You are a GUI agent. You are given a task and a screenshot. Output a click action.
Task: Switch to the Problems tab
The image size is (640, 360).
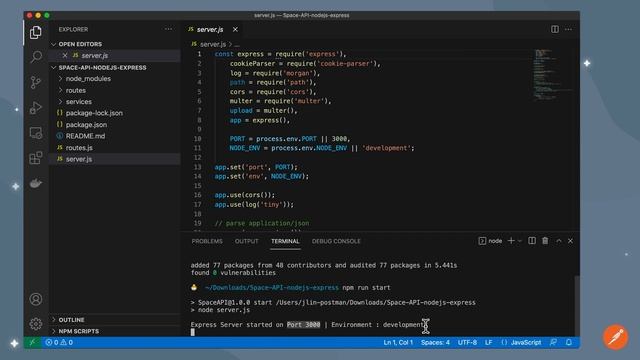(207, 241)
